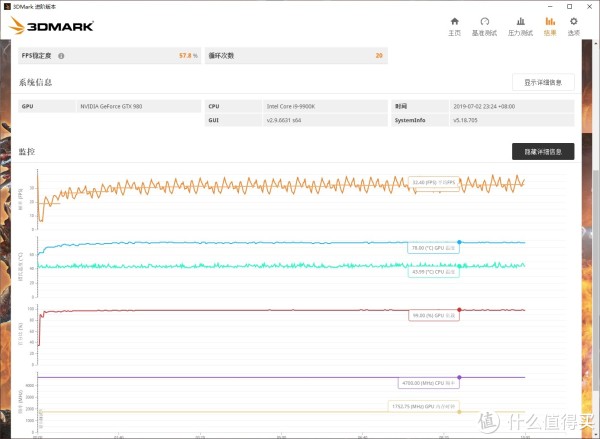Click the info icon beside FPS稳定度

61,56
